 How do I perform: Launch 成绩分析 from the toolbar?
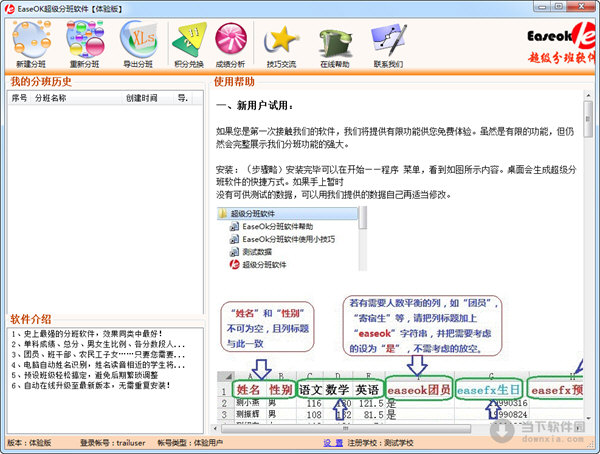click(x=230, y=44)
